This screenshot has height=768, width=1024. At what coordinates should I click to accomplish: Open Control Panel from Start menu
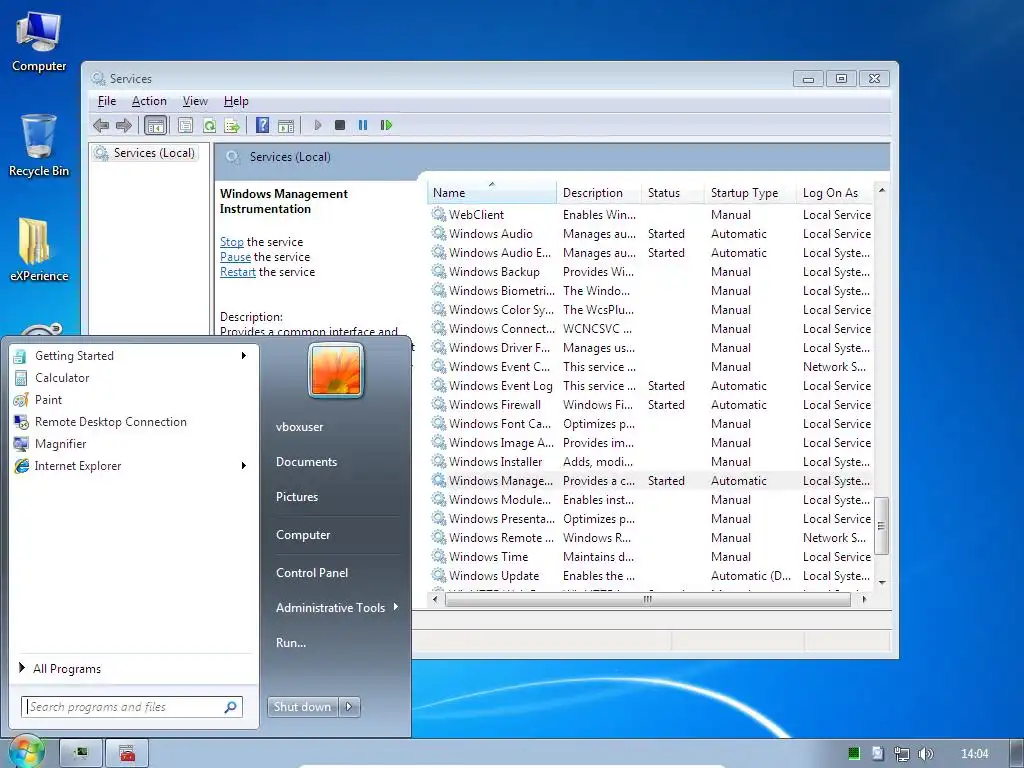pos(312,573)
